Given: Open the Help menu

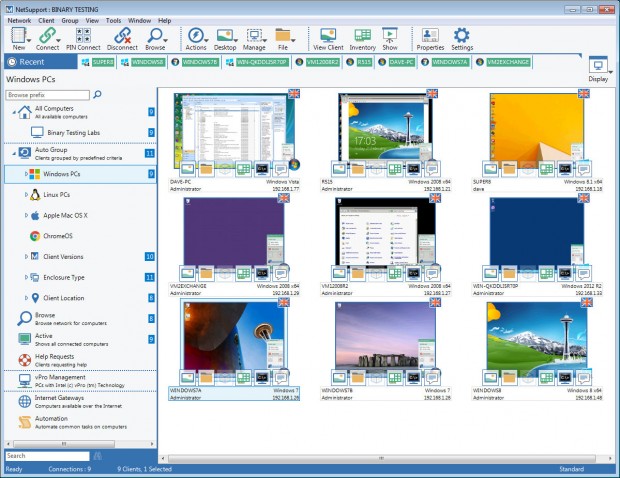Looking at the screenshot, I should point(164,21).
